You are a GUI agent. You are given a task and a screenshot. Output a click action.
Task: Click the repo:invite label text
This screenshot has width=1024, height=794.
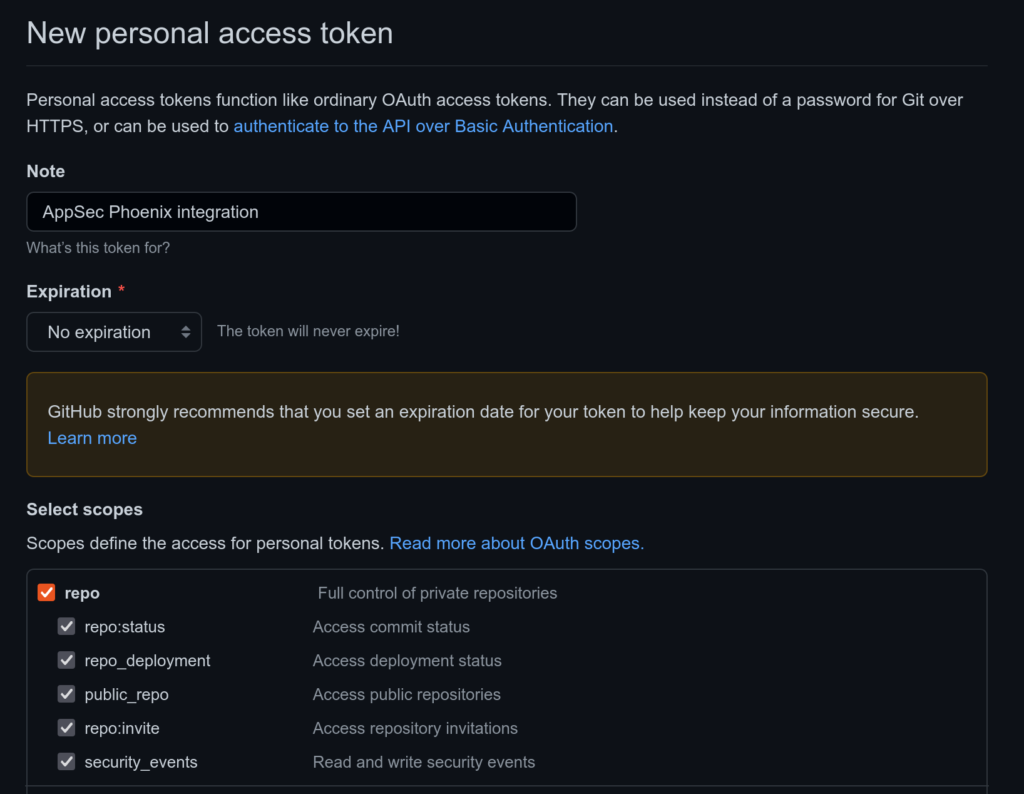[x=122, y=728]
